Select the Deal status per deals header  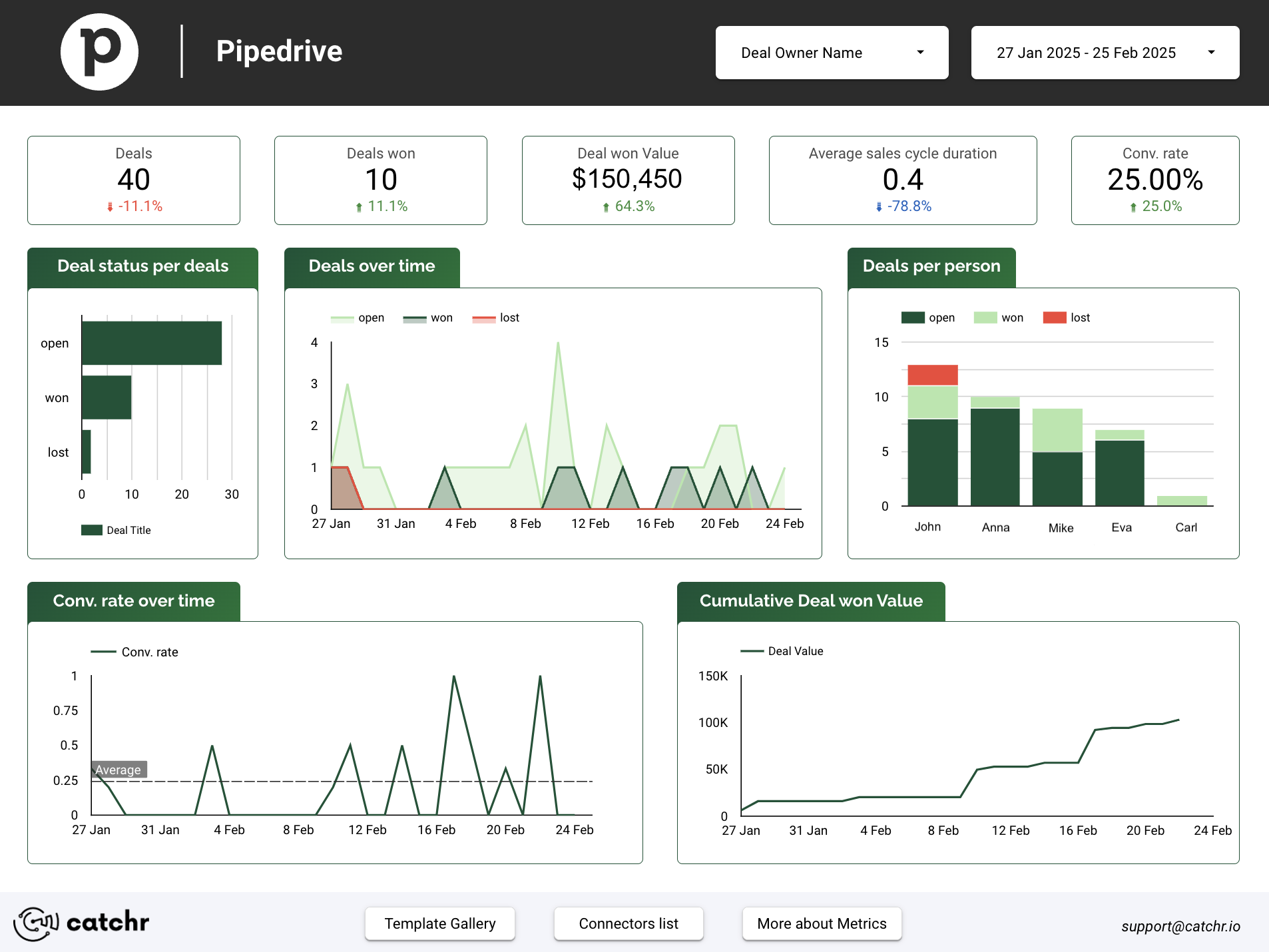click(x=142, y=267)
